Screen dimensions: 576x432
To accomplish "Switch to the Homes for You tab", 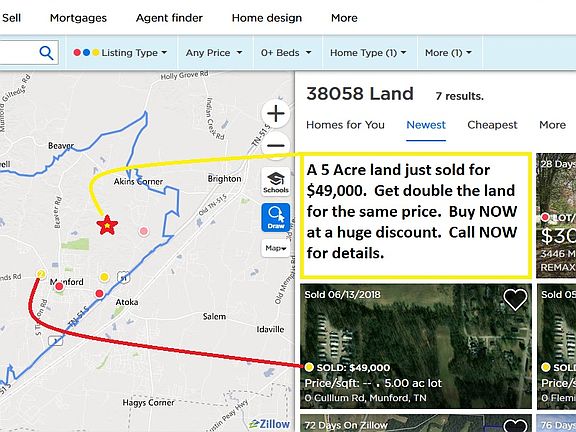I will point(345,125).
